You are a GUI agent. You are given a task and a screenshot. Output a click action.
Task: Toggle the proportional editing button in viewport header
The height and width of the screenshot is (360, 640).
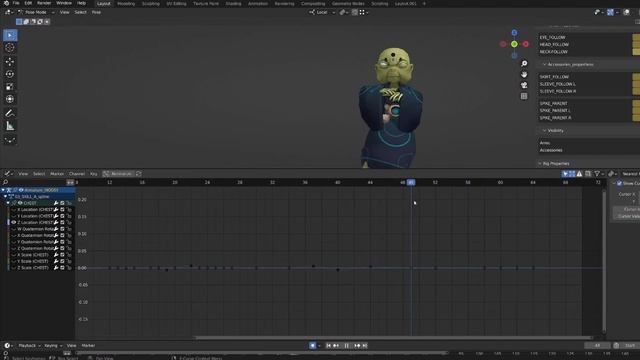[x=355, y=12]
